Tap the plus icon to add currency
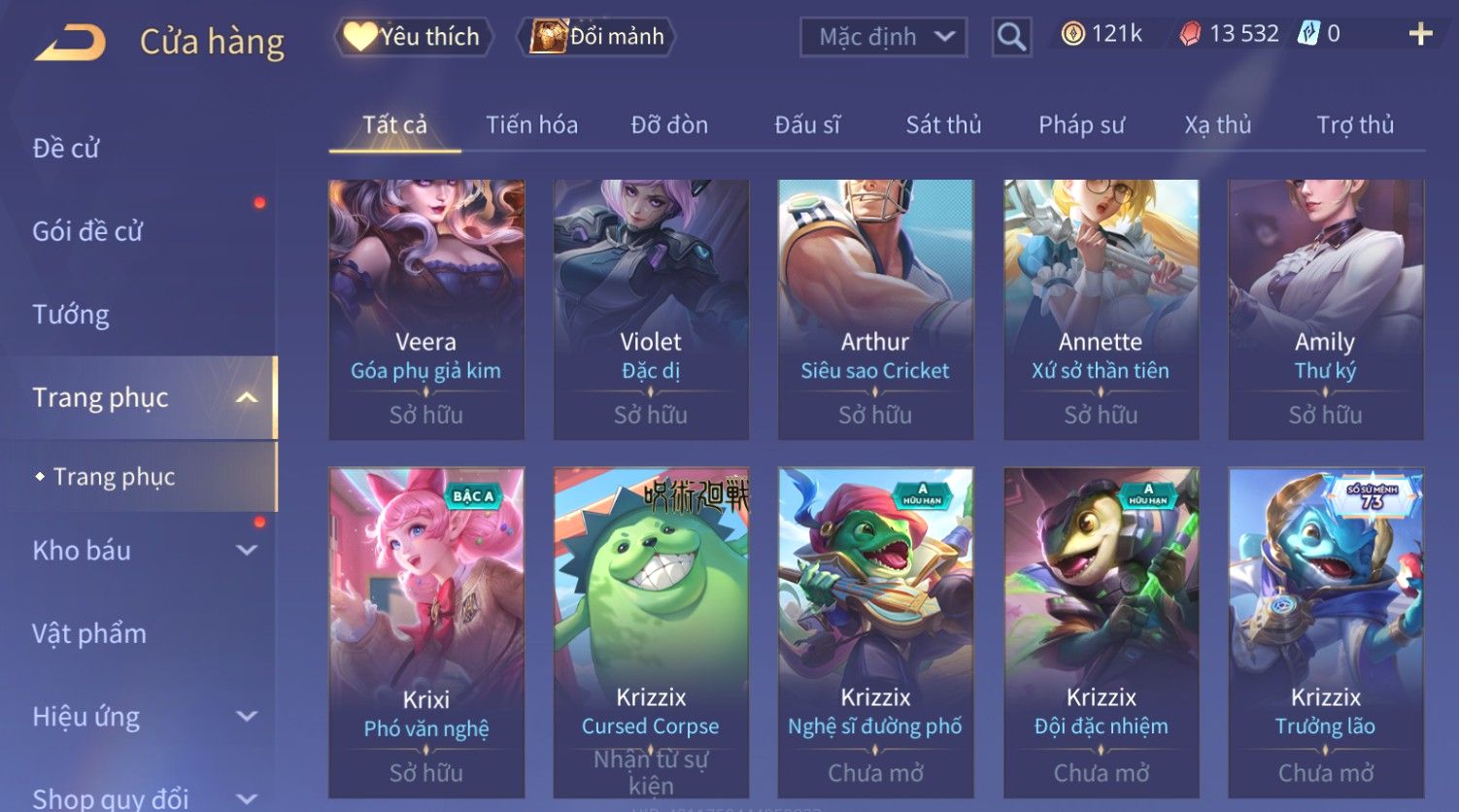Image resolution: width=1459 pixels, height=812 pixels. [x=1420, y=34]
